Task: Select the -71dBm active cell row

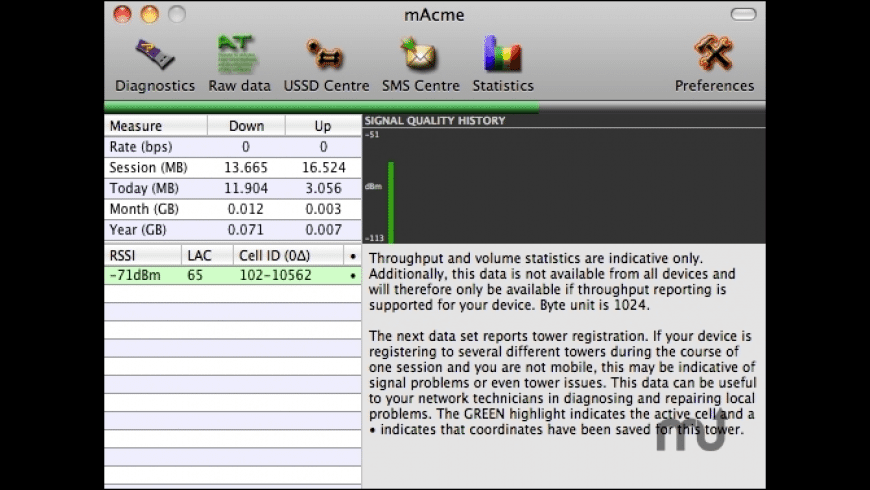Action: (x=232, y=275)
